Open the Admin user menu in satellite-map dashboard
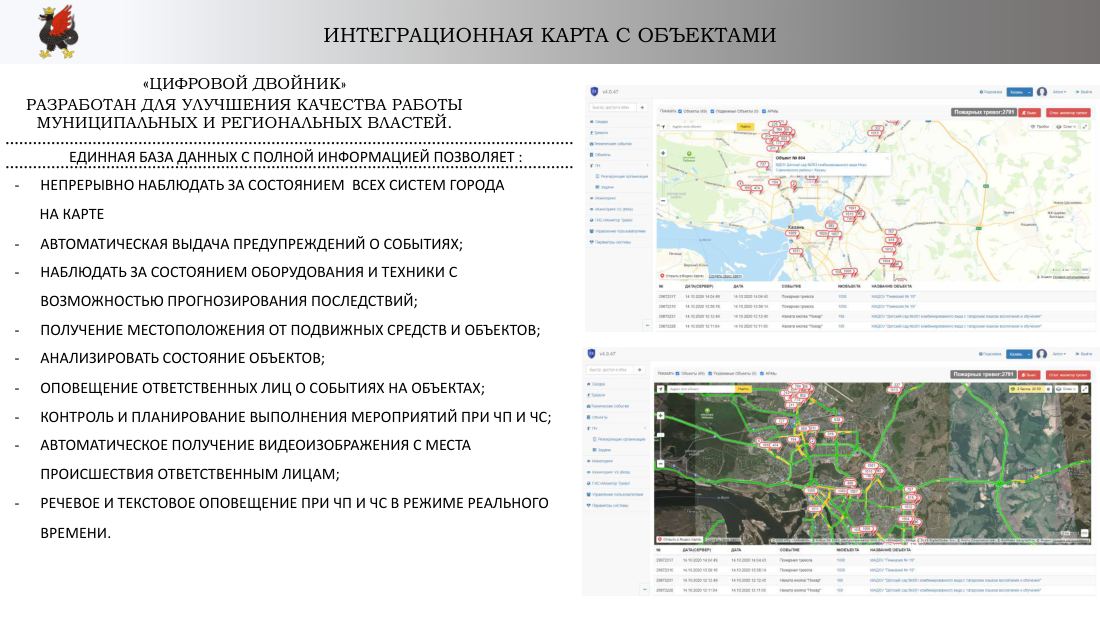This screenshot has width=1100, height=619. 1059,354
